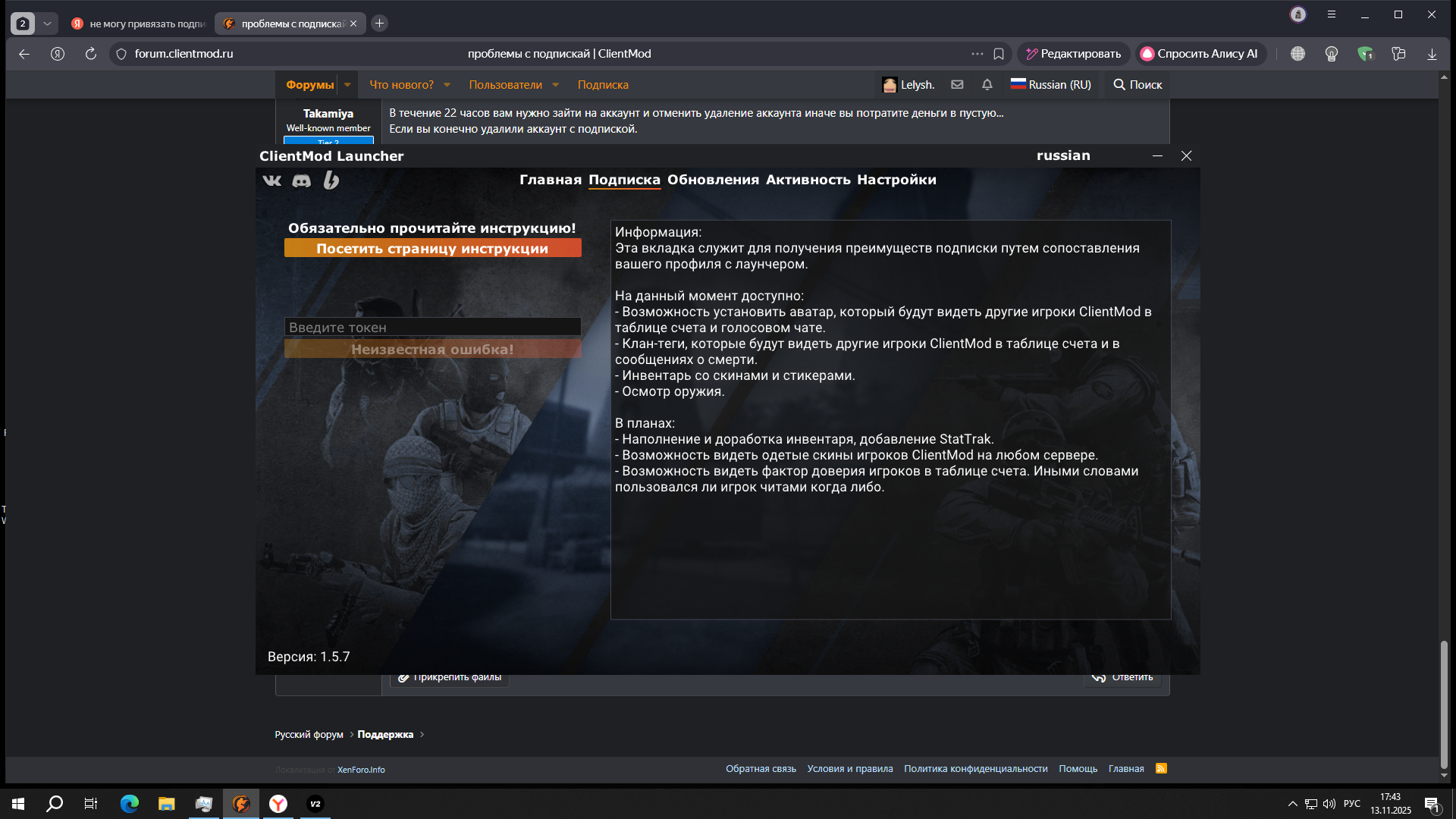Launch ClientMod from the Windows taskbar
This screenshot has height=819, width=1456.
click(x=241, y=804)
